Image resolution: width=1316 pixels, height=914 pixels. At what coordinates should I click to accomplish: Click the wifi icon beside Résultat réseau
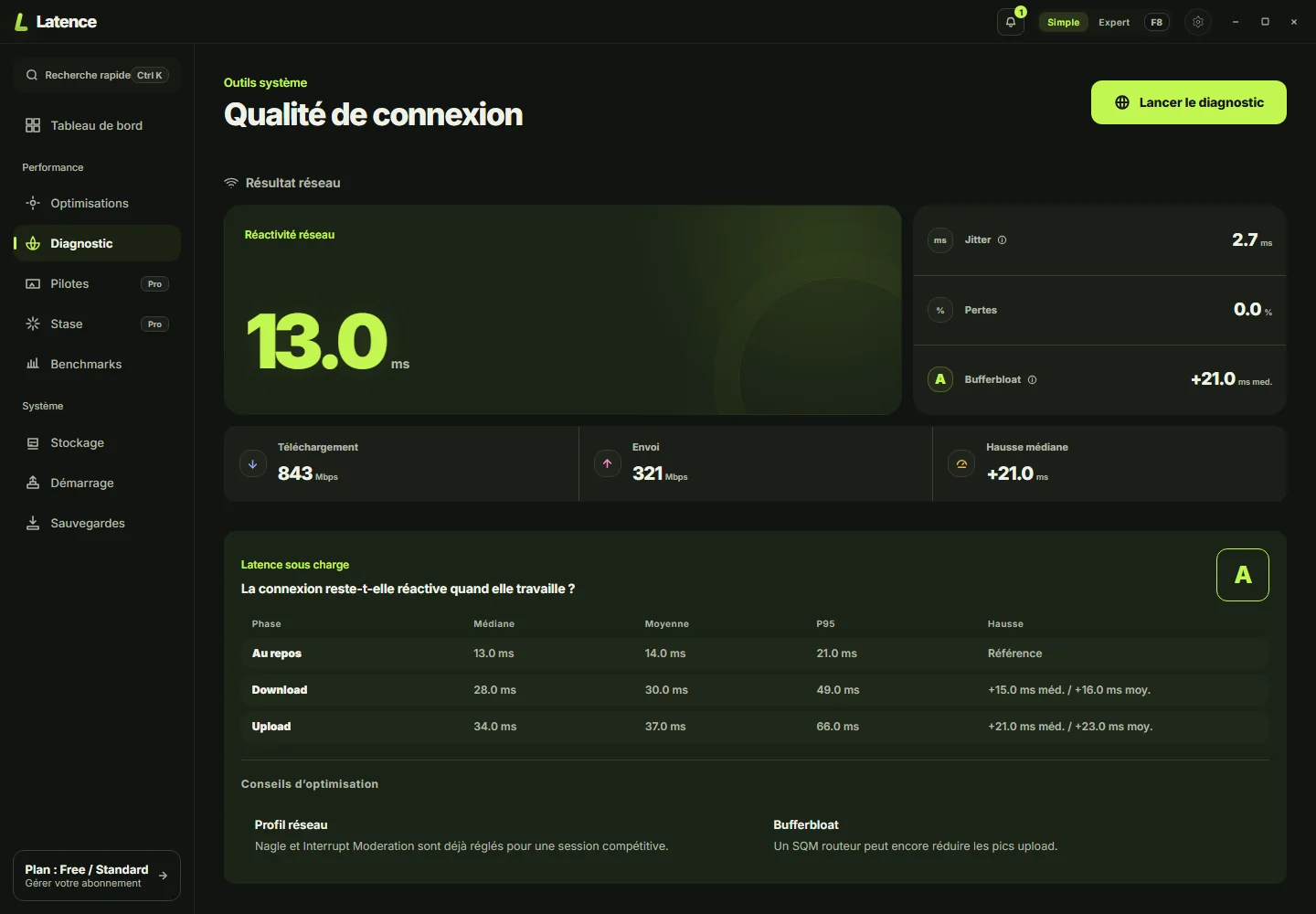point(231,183)
